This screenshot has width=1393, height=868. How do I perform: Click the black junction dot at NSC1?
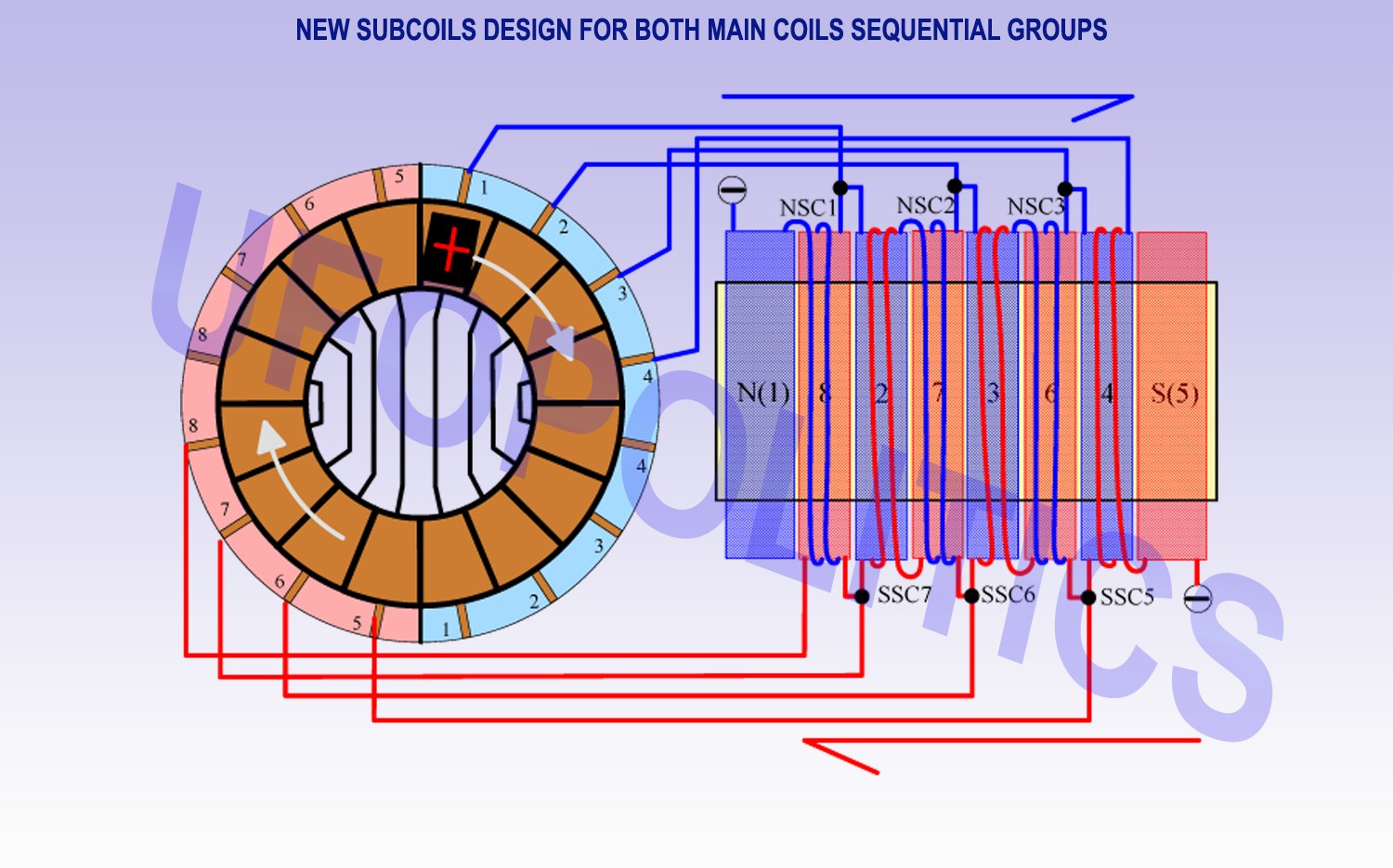point(840,188)
